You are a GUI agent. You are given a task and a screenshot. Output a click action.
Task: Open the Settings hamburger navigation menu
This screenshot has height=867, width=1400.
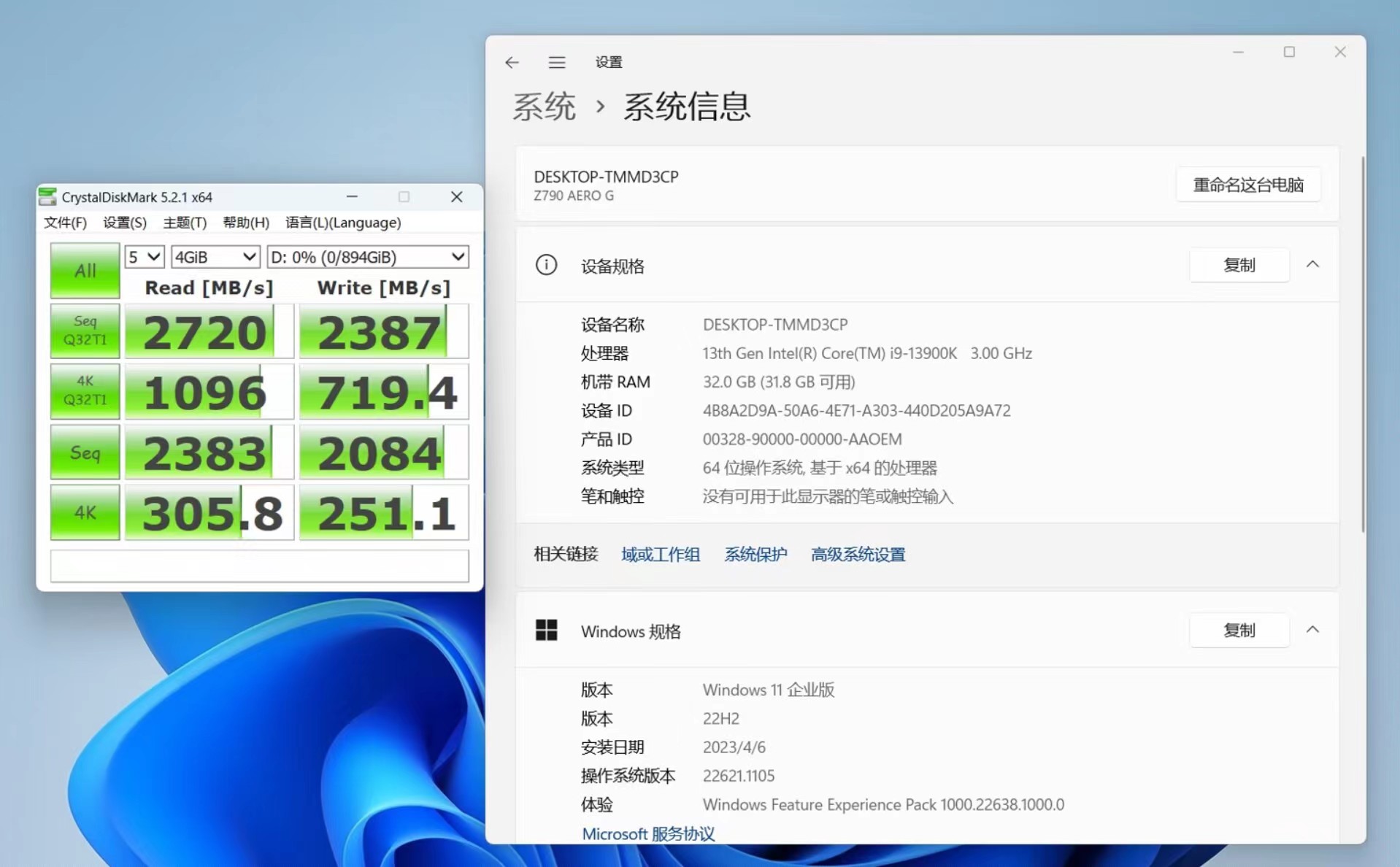point(557,63)
